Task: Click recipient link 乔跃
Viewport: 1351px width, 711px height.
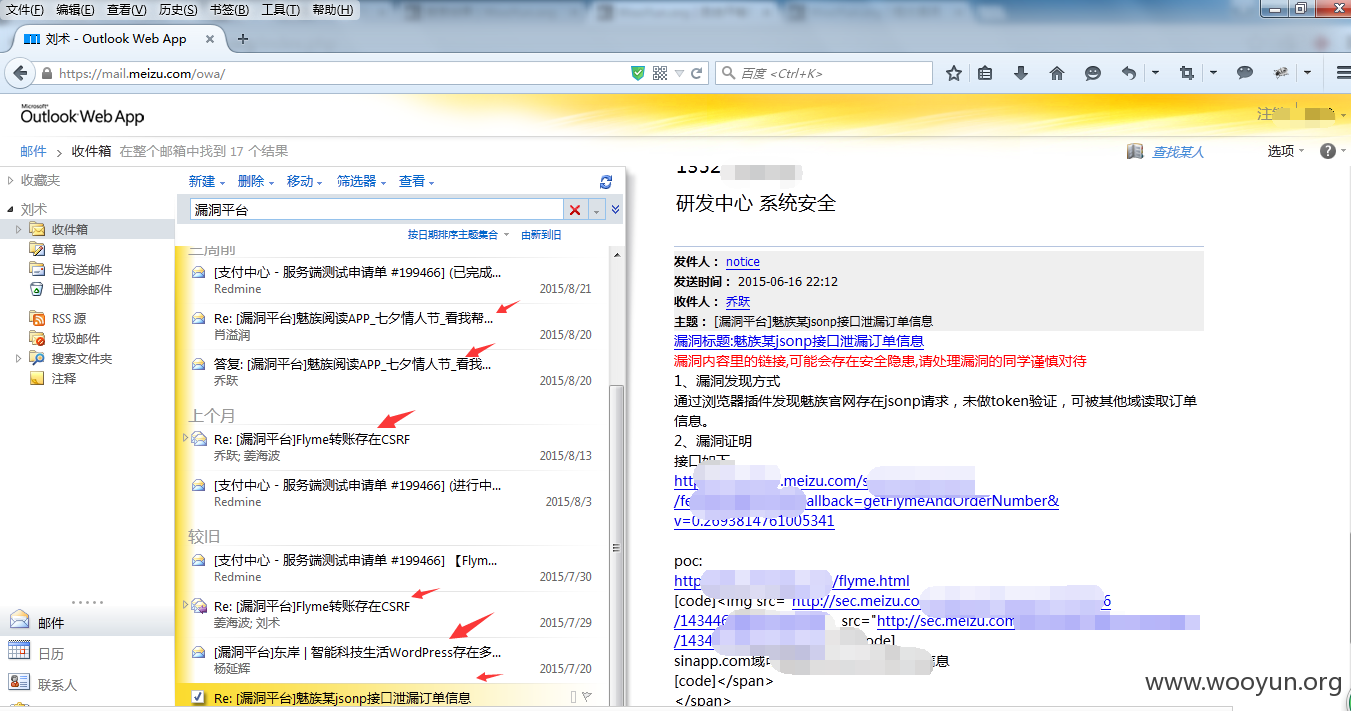Action: click(x=738, y=301)
